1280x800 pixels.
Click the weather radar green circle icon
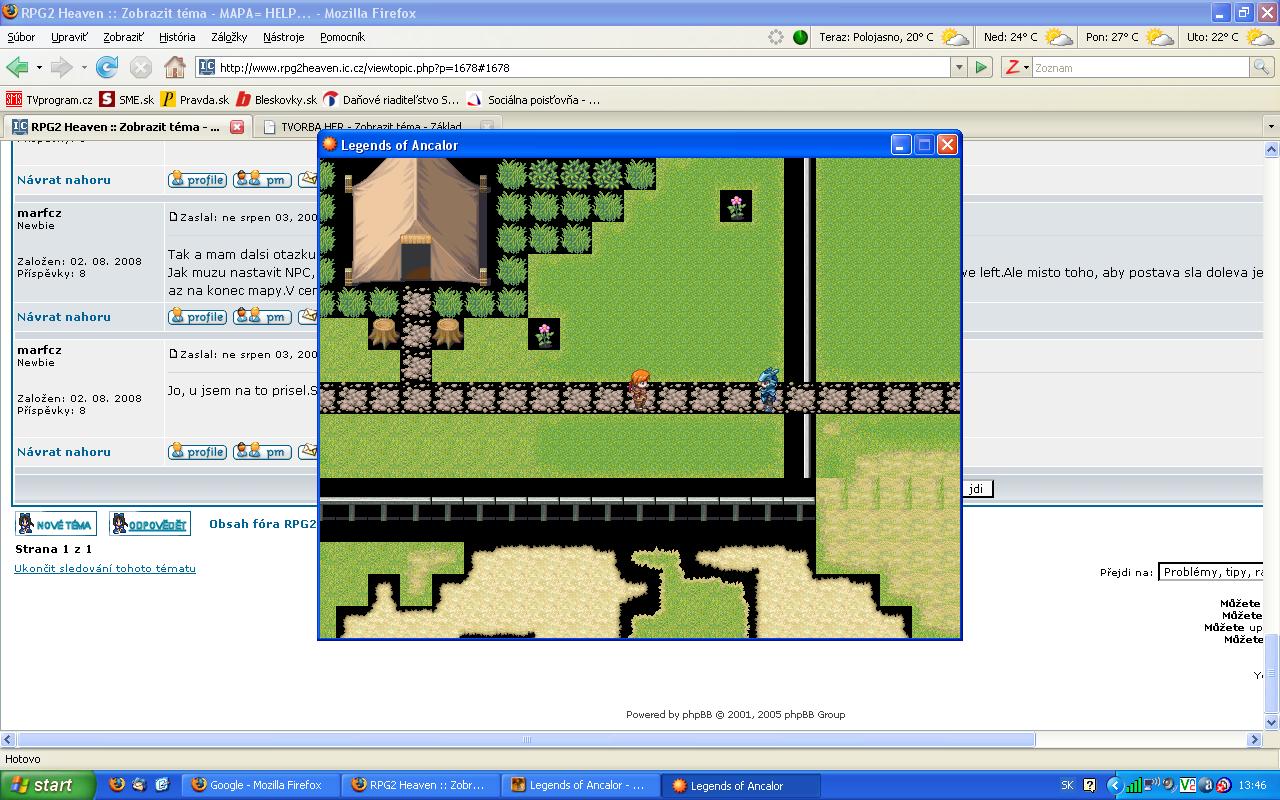[800, 37]
